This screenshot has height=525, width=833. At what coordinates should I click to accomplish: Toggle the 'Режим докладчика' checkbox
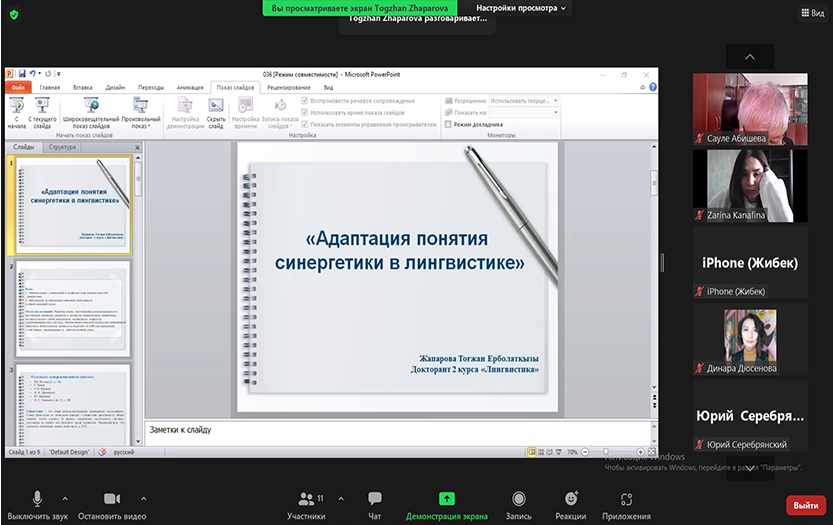click(x=449, y=125)
